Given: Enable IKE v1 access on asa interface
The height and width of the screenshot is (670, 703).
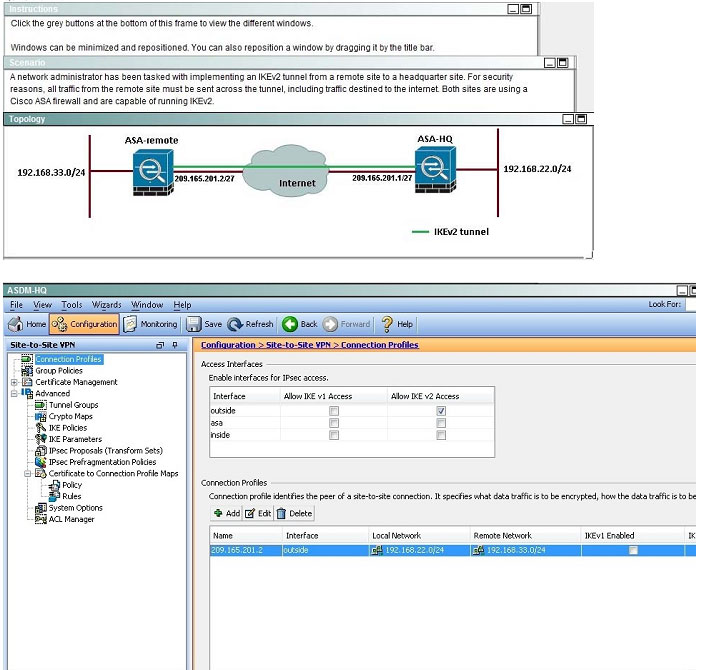Looking at the screenshot, I should [x=334, y=423].
